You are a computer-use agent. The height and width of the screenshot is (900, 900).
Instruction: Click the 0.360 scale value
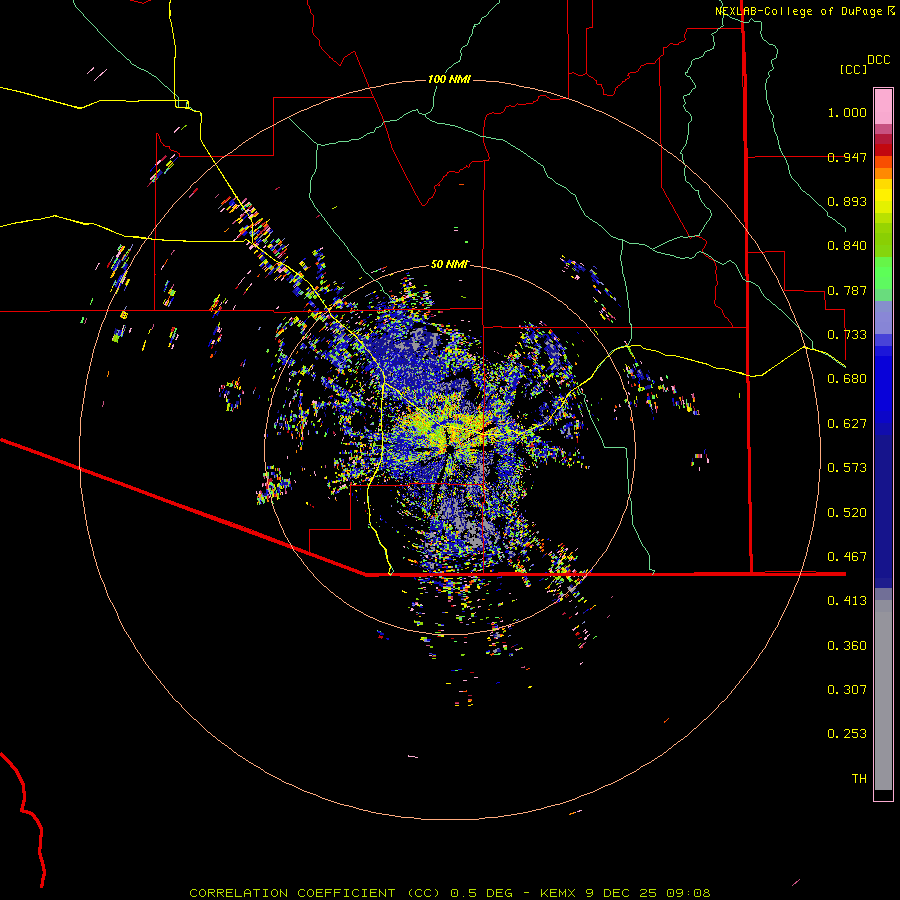[847, 646]
